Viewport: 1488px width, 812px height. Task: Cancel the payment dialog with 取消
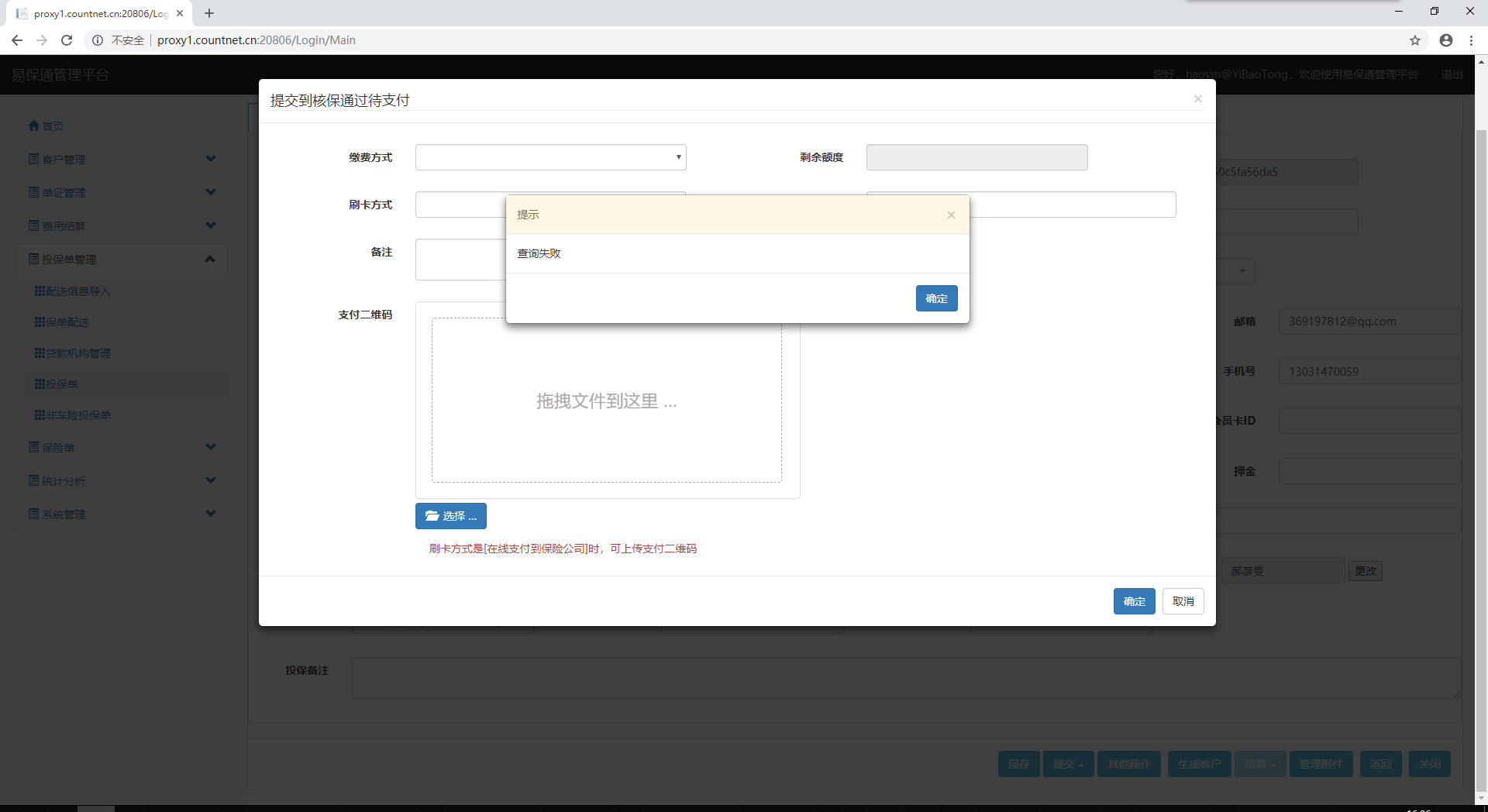(x=1183, y=601)
